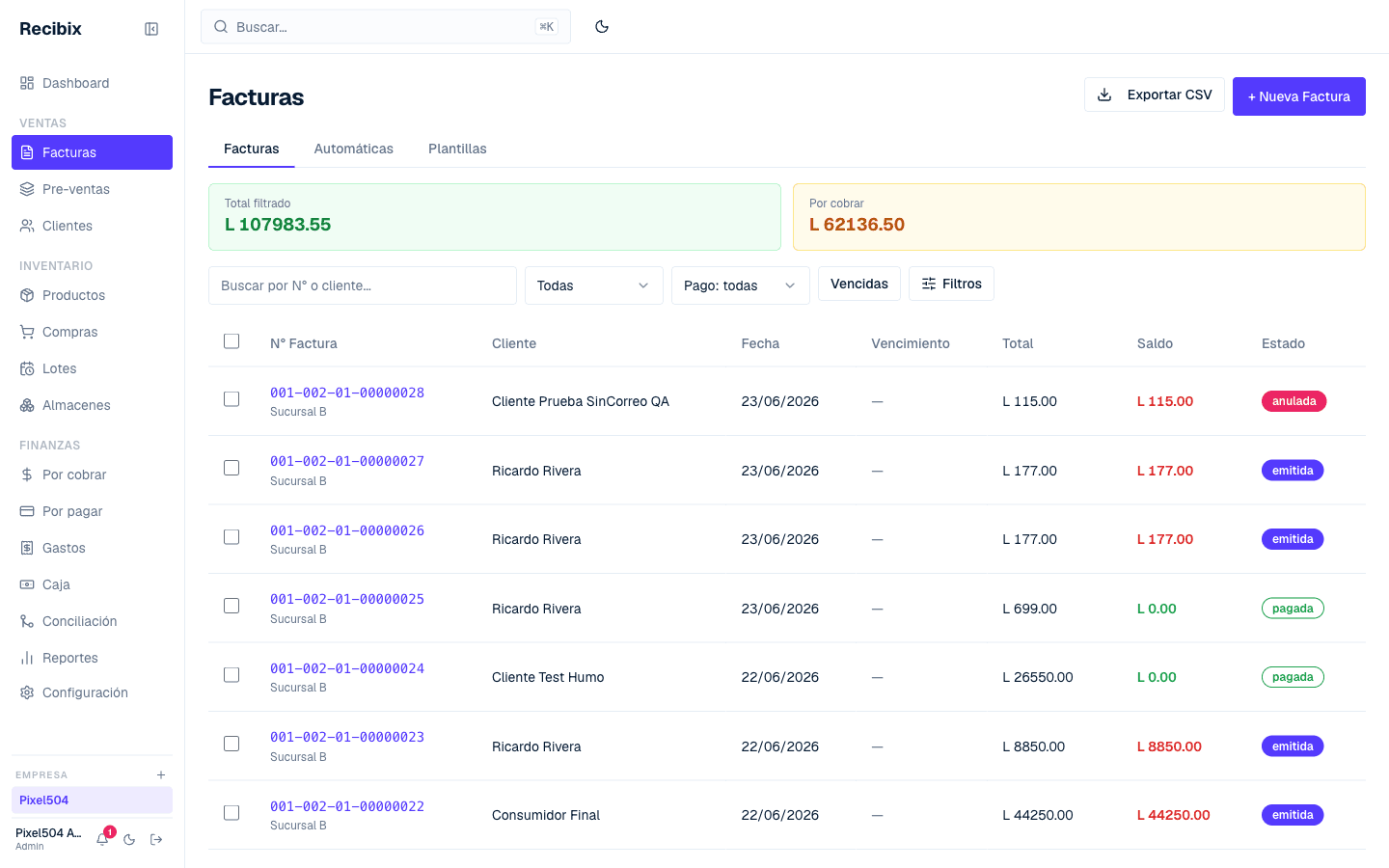Switch to the Plantillas tab
1389x868 pixels.
pyautogui.click(x=457, y=149)
